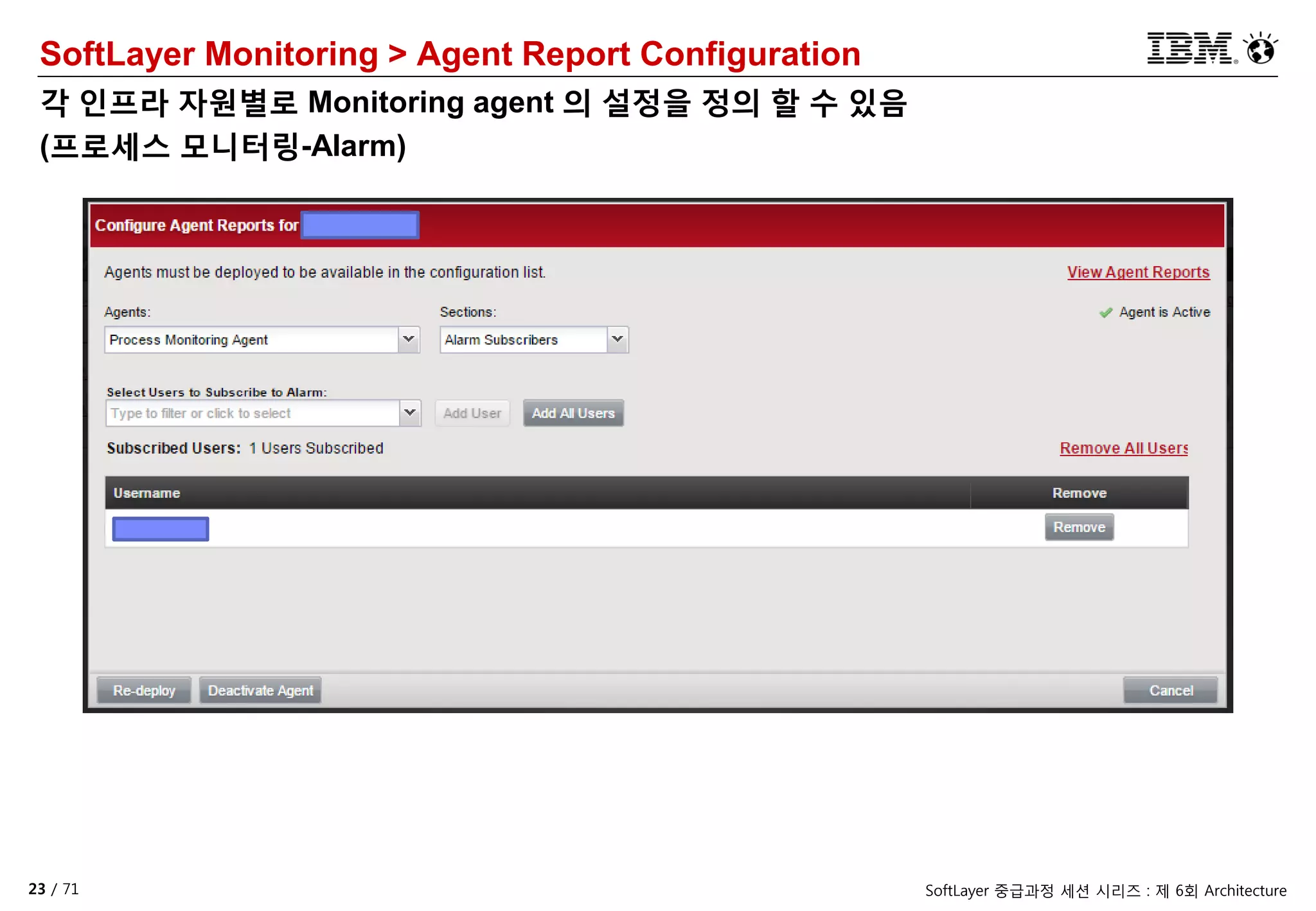Click the slide page number 23 / 71
This screenshot has width=1316, height=911.
53,889
